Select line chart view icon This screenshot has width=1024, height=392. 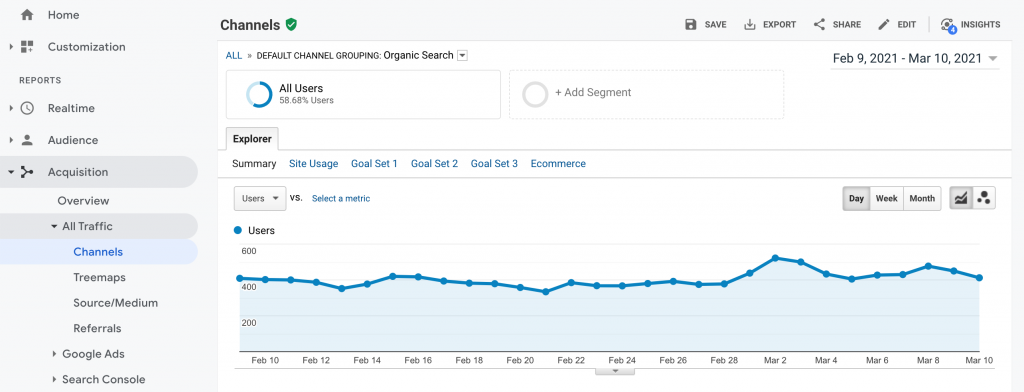[x=961, y=199]
